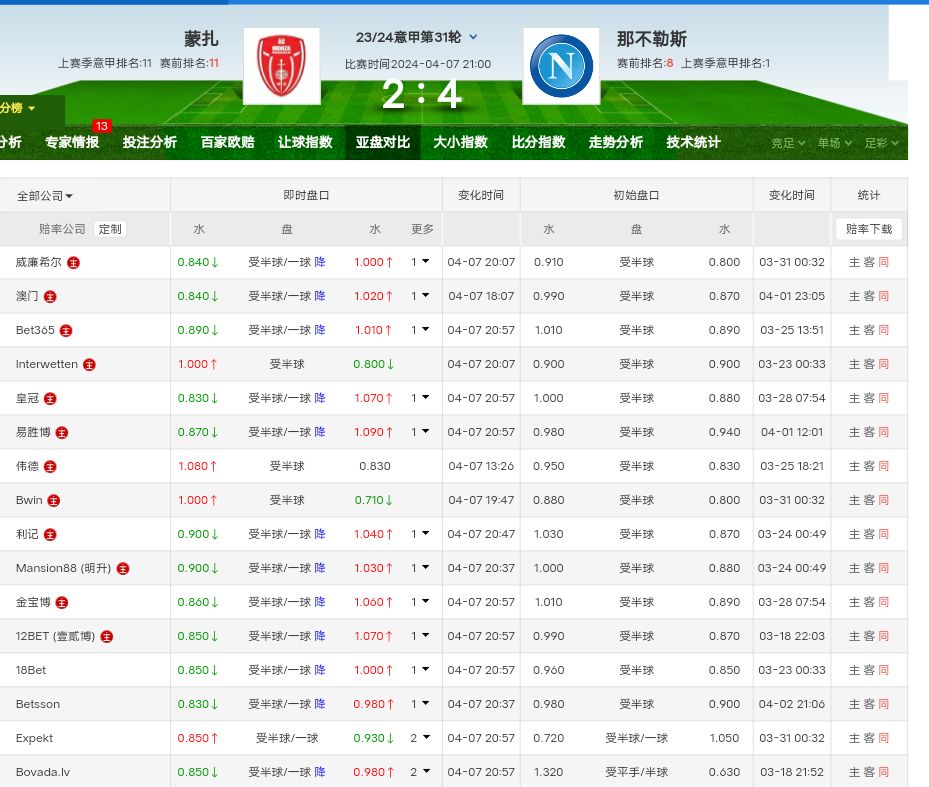Switch to the 百家欧赔 tab
Image resolution: width=929 pixels, height=787 pixels.
[227, 142]
